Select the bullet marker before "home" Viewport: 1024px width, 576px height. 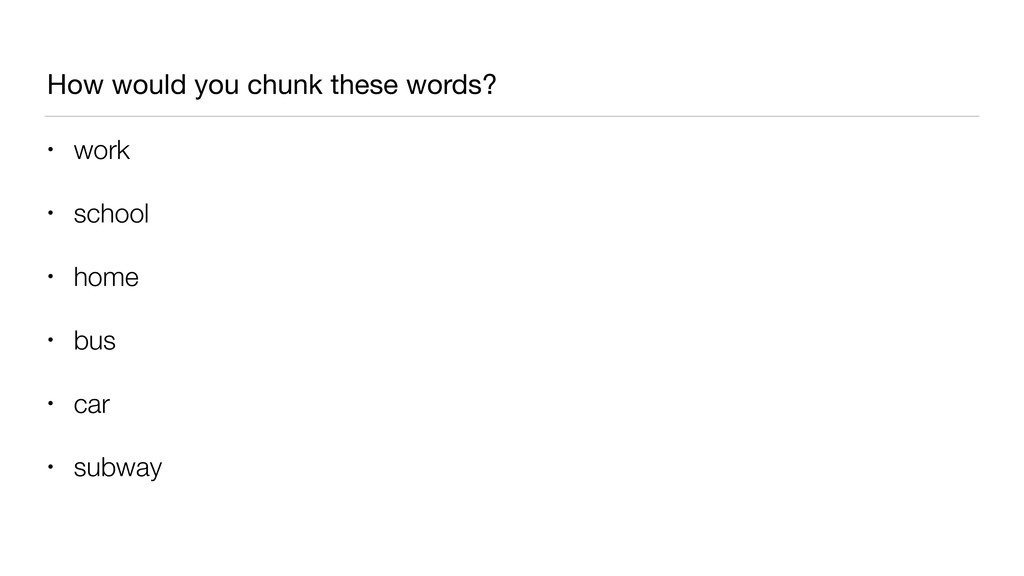pyautogui.click(x=50, y=278)
